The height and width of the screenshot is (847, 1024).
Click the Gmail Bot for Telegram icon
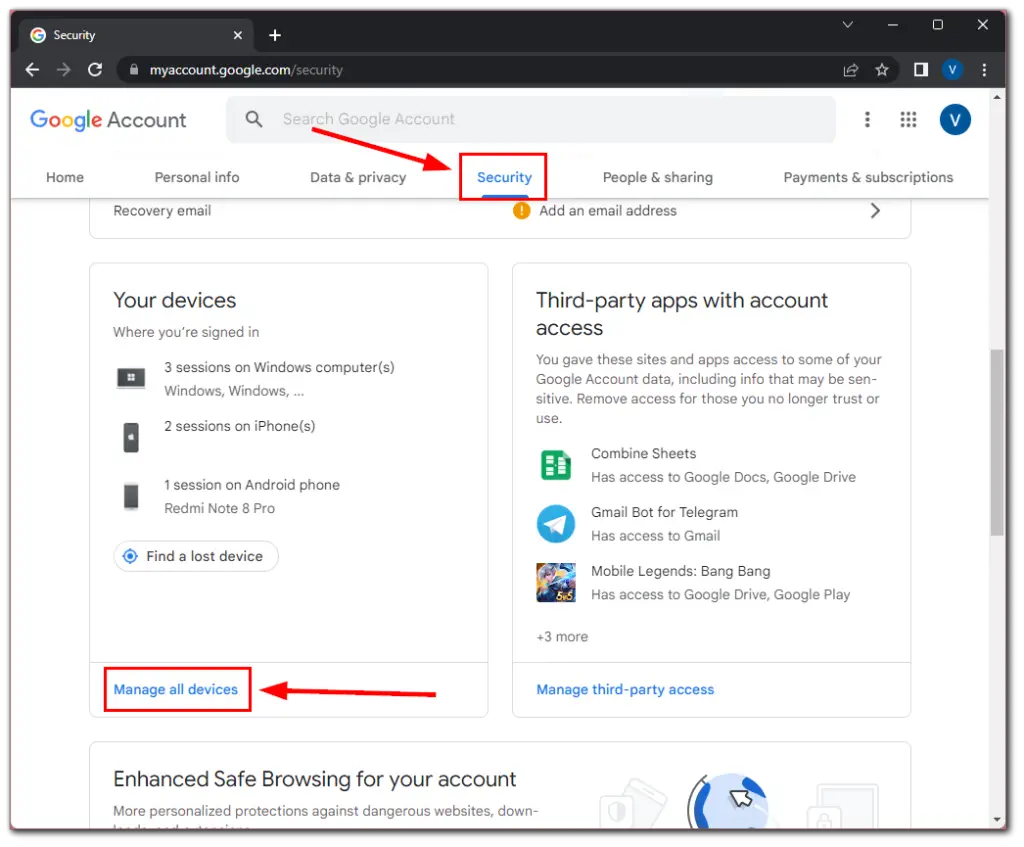(x=556, y=524)
